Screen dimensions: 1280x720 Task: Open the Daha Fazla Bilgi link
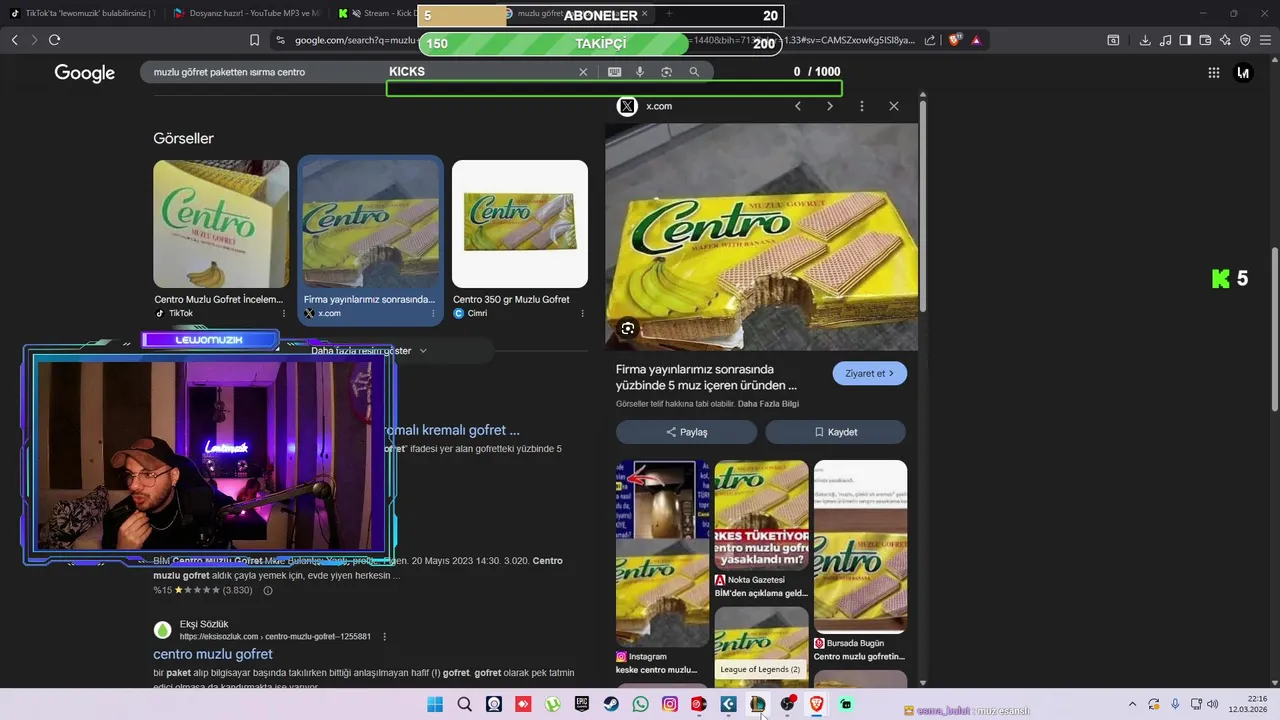[x=768, y=404]
